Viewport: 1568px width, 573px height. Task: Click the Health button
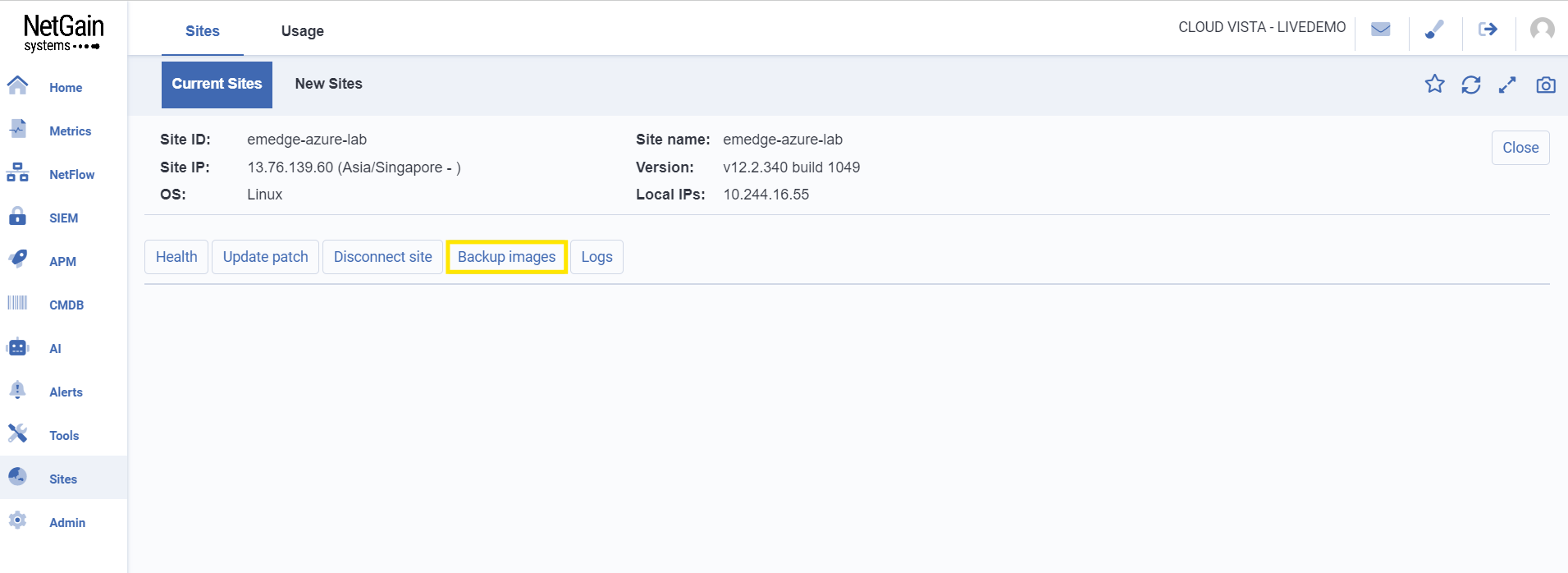[x=176, y=257]
